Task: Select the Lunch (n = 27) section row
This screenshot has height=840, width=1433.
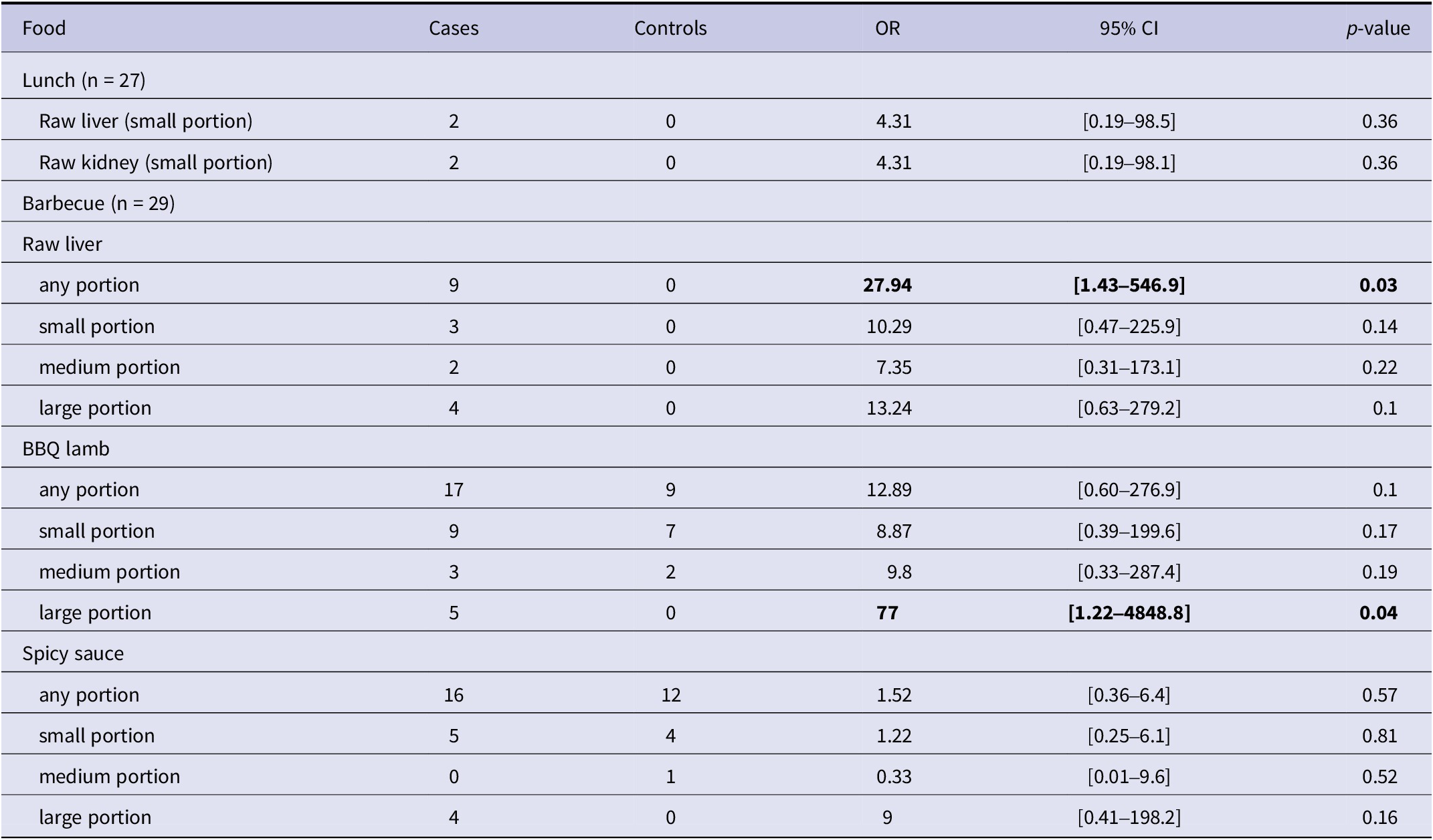Action: click(84, 80)
